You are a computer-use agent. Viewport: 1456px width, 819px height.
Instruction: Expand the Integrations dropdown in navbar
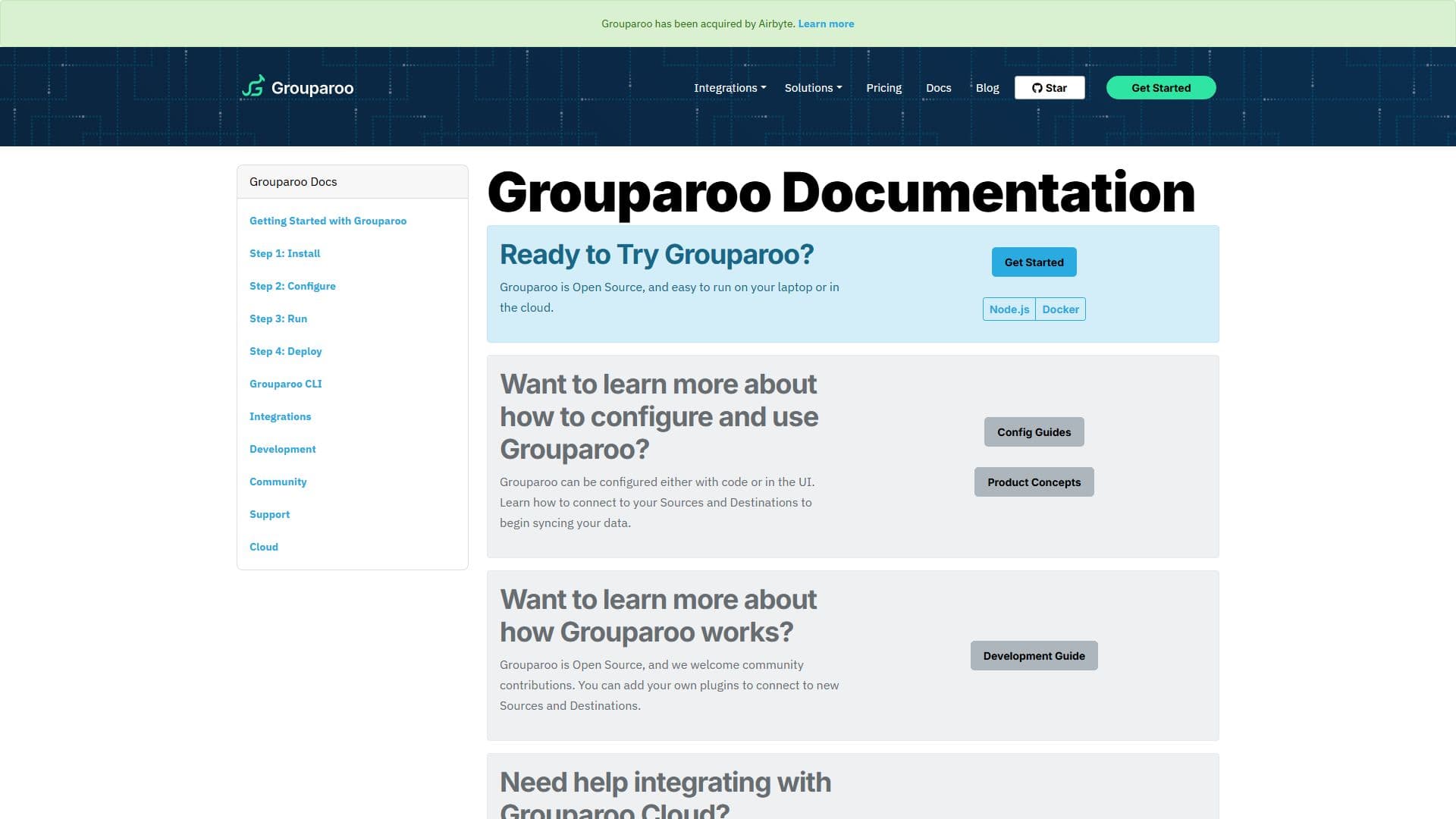(730, 88)
